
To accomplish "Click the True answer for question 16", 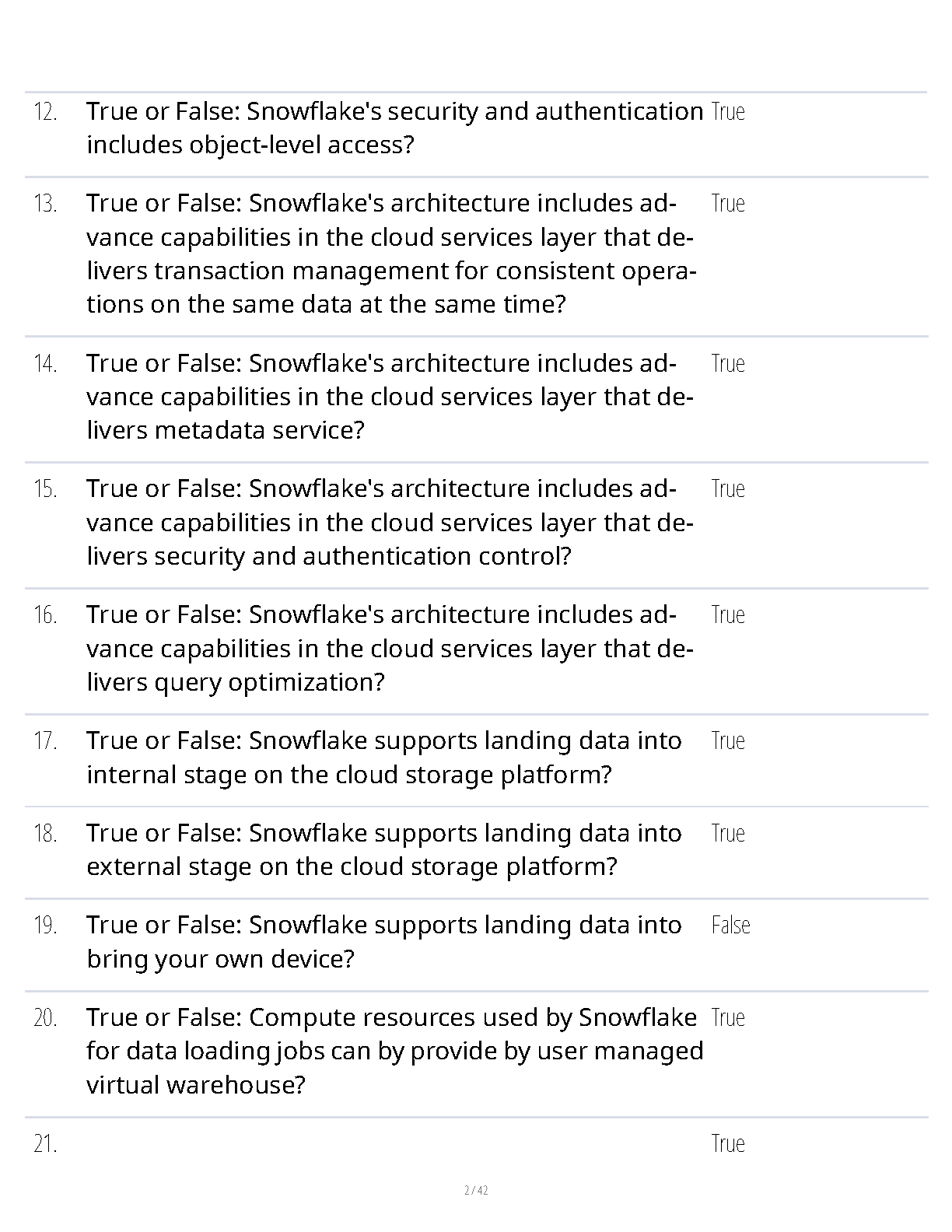I will pos(728,615).
